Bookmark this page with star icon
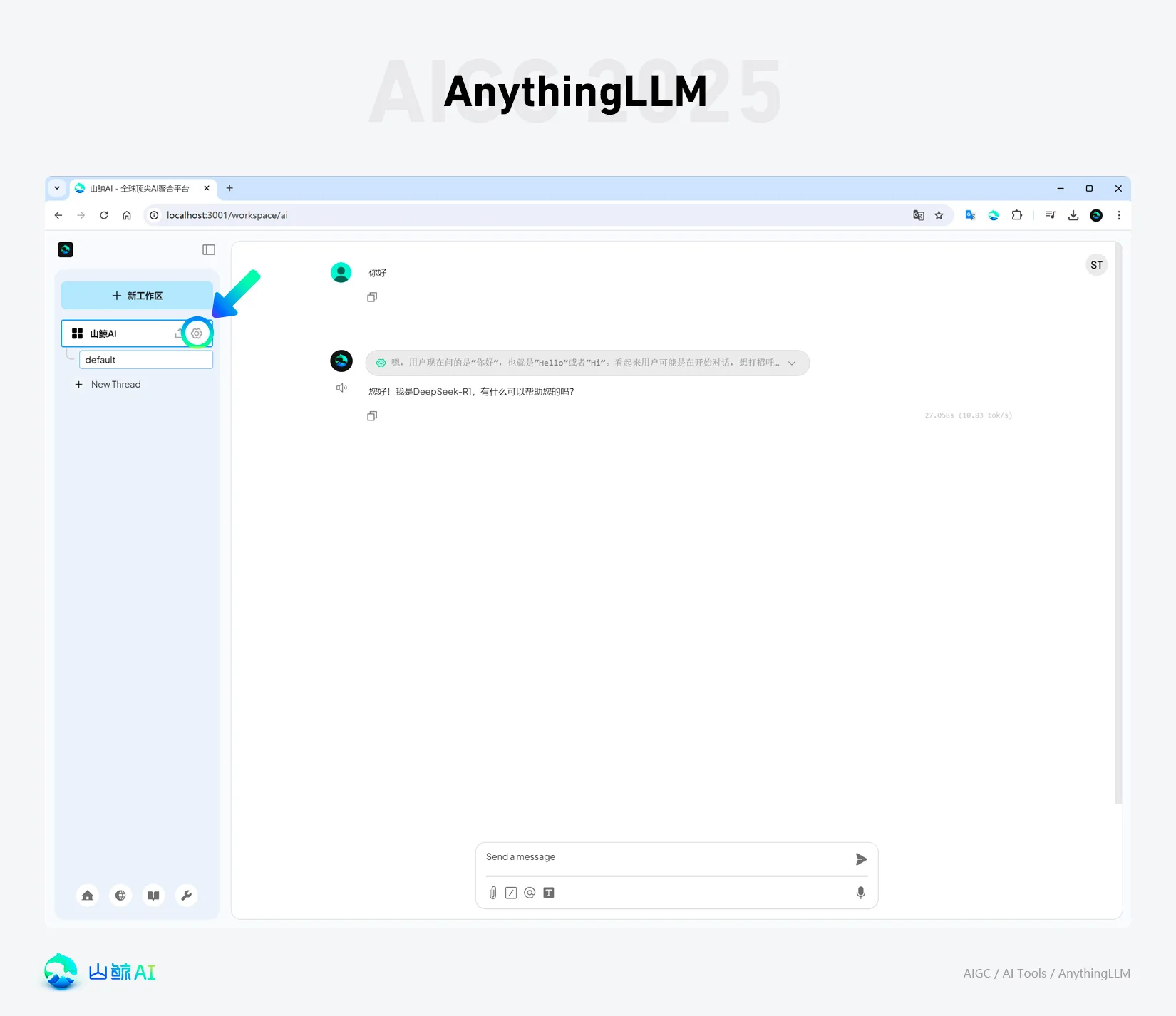 pyautogui.click(x=939, y=215)
